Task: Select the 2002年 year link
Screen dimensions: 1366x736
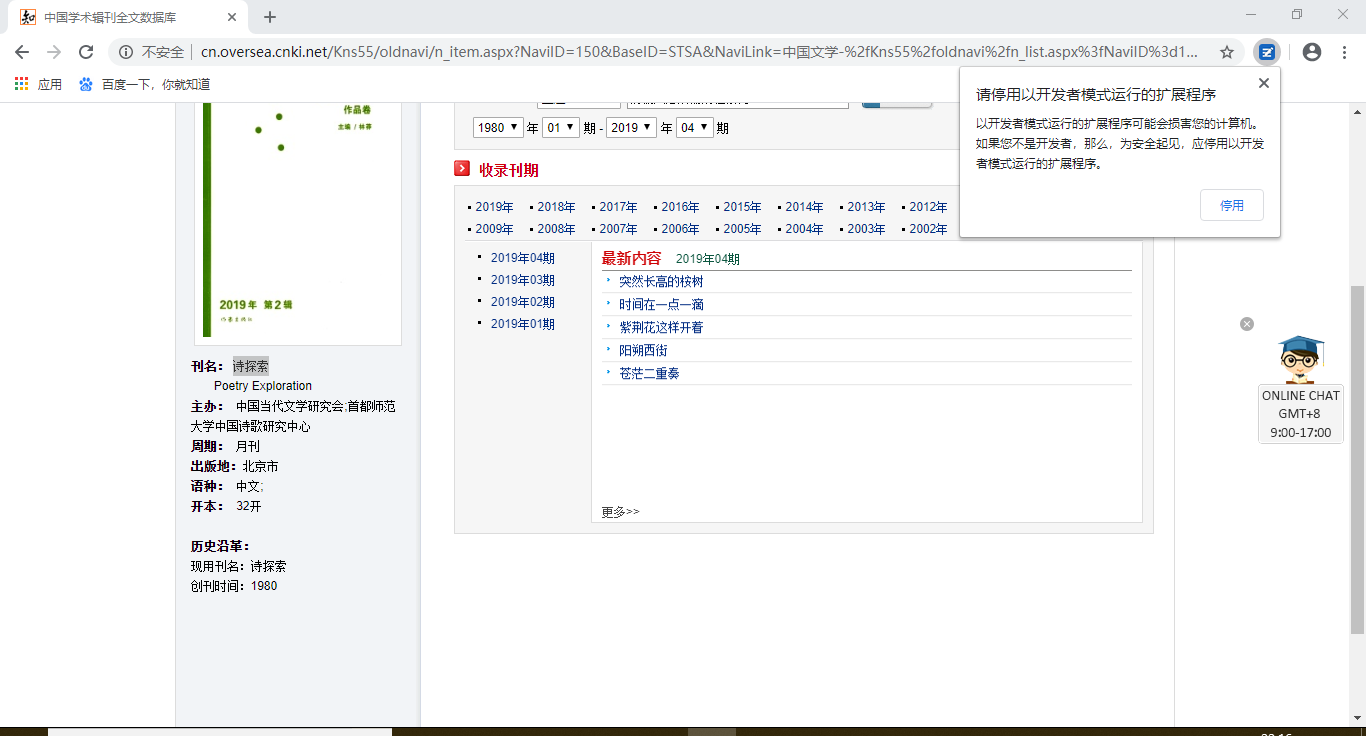Action: [x=928, y=229]
